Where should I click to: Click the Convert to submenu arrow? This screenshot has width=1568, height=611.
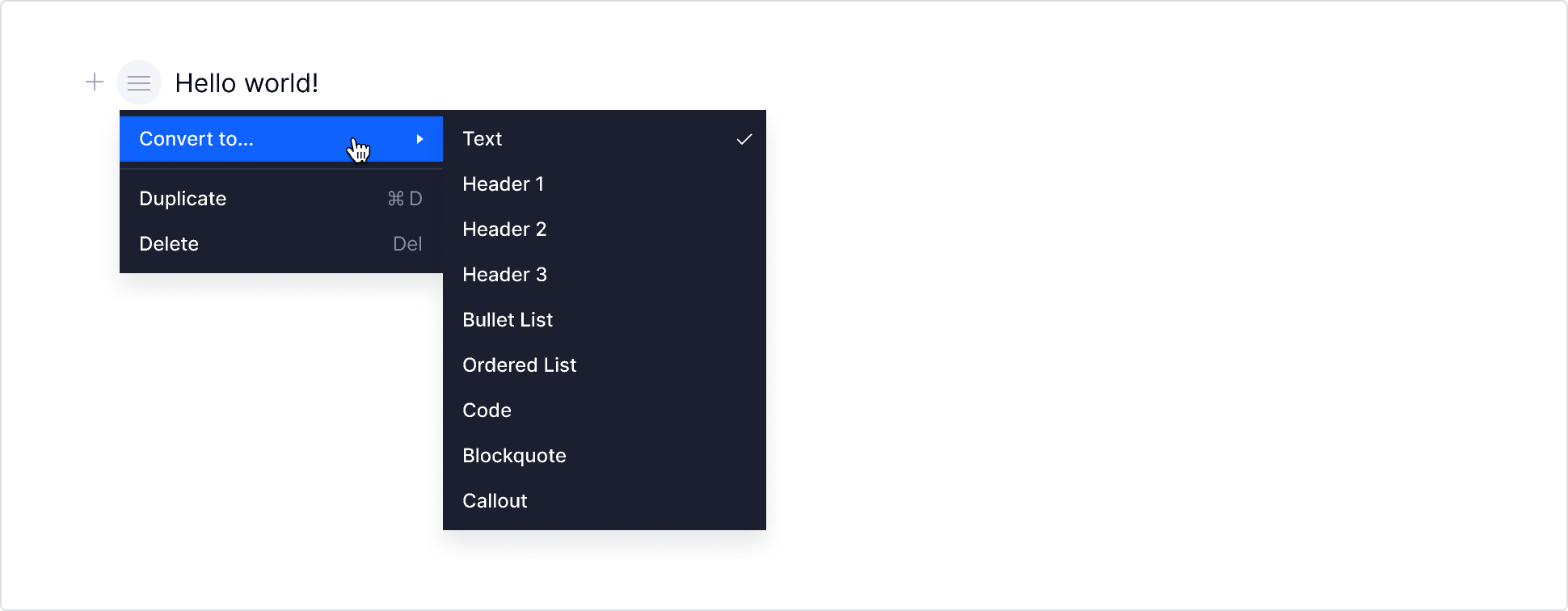419,139
